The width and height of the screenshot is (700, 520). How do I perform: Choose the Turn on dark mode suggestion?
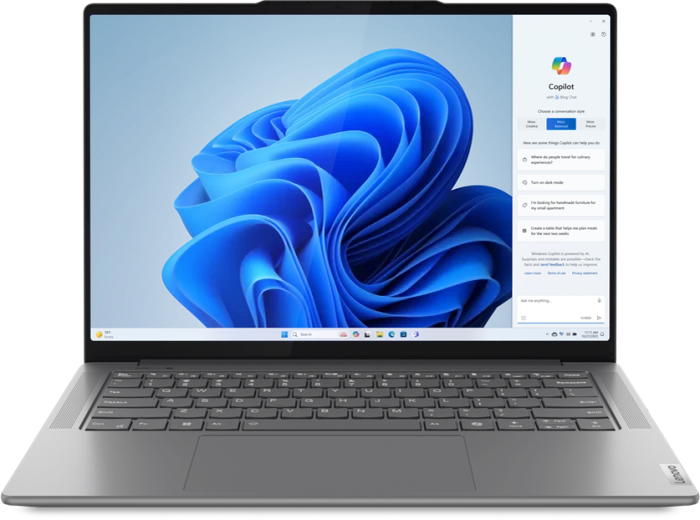pyautogui.click(x=561, y=183)
